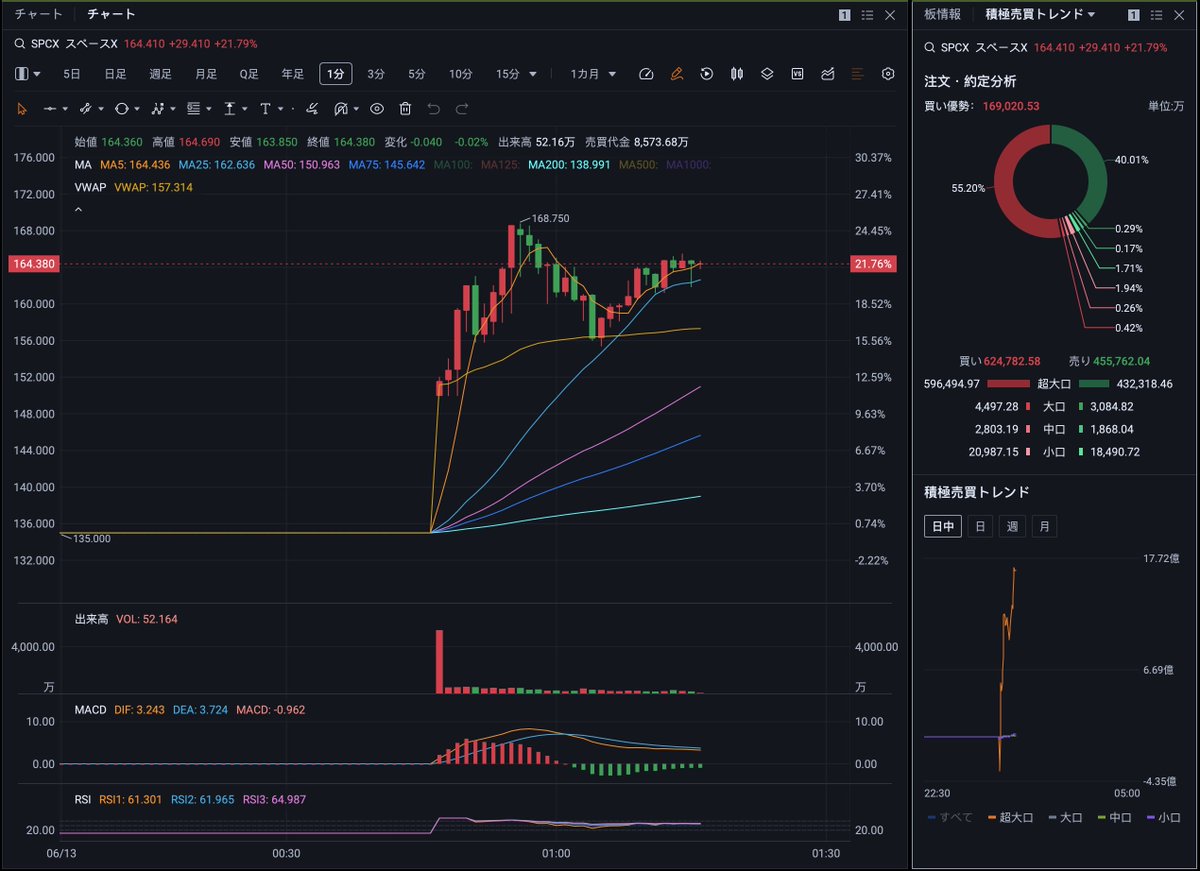The height and width of the screenshot is (871, 1200).
Task: Select the ellipse shape drawing tool
Action: point(121,108)
